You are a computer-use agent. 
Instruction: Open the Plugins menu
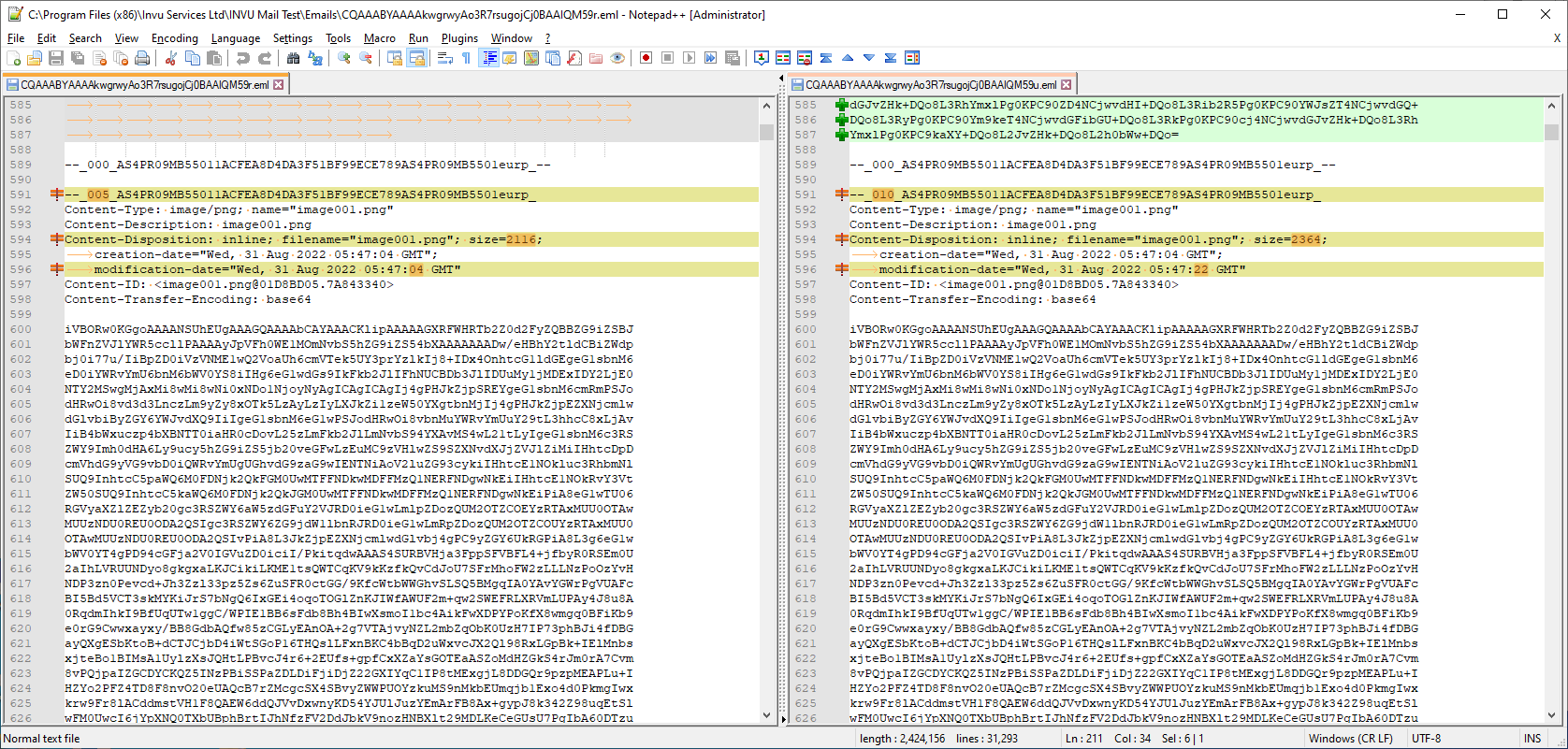tap(459, 38)
